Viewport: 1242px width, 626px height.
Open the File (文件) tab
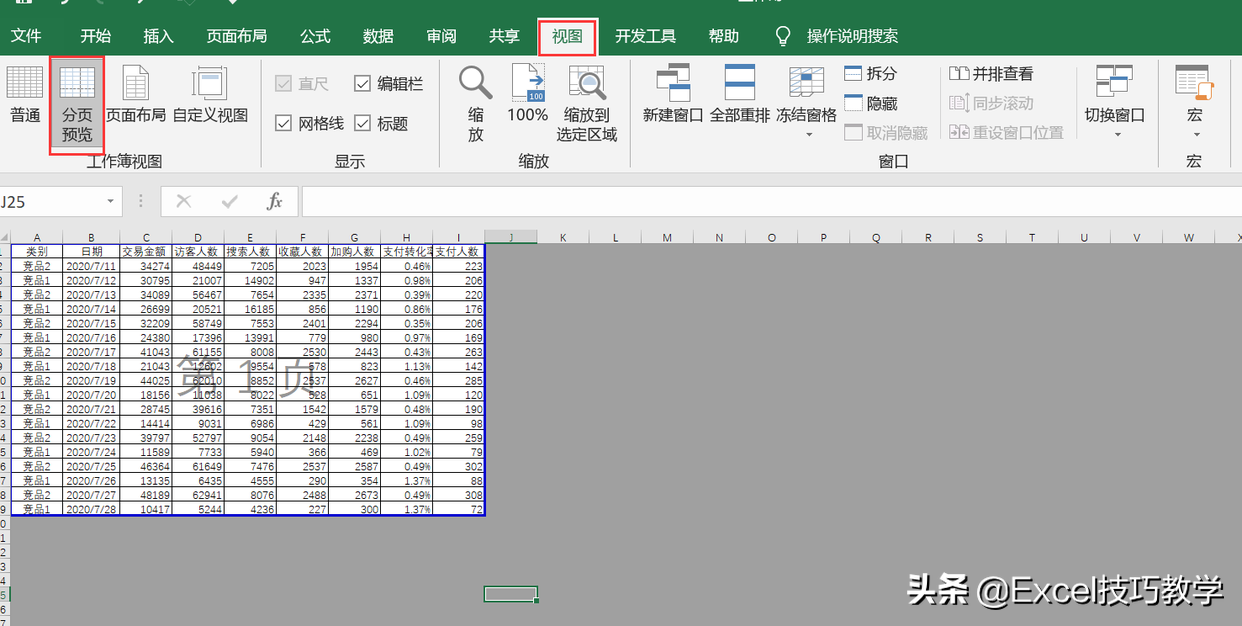tap(26, 36)
